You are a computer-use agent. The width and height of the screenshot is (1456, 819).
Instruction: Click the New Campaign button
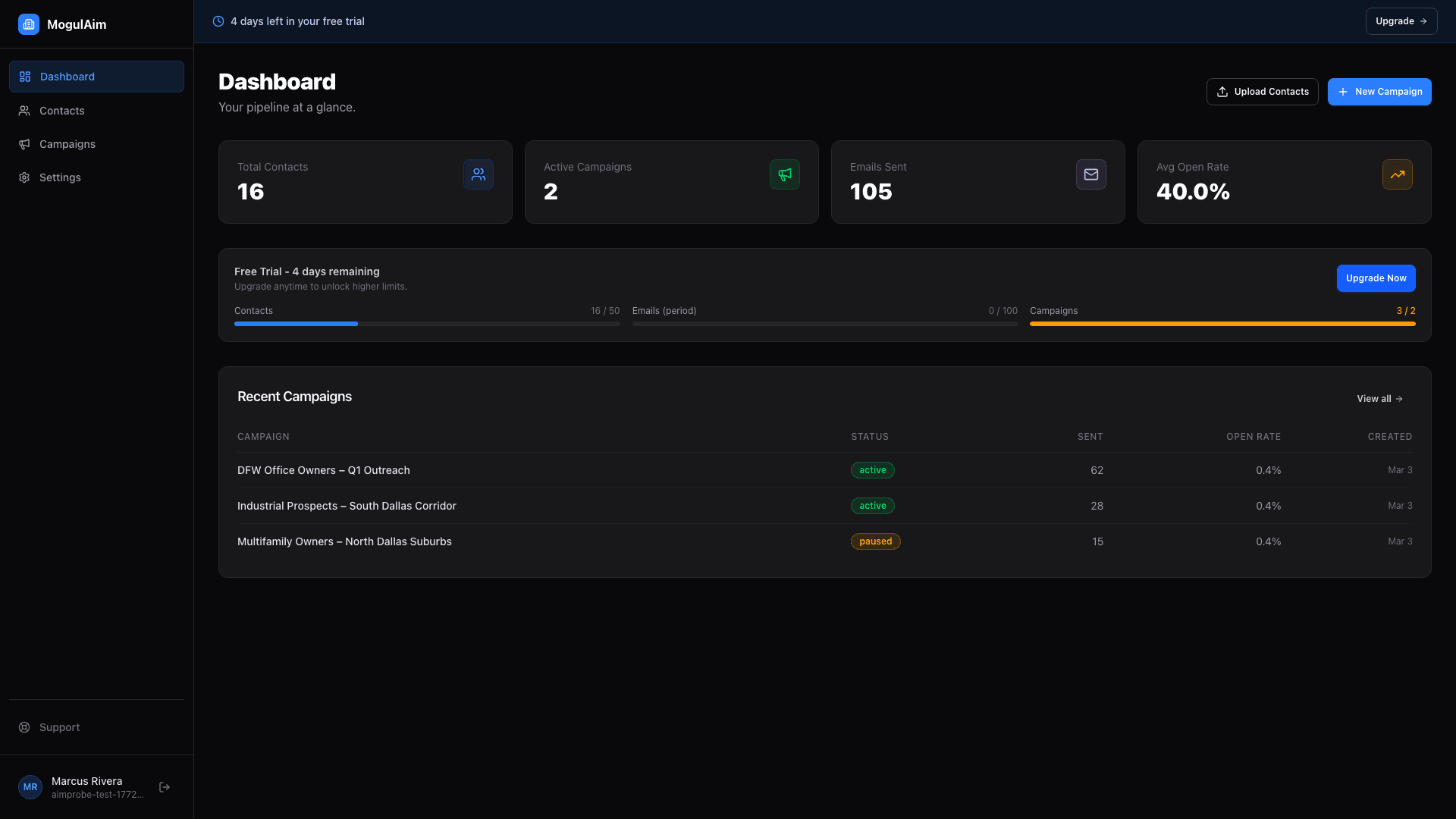[x=1379, y=91]
